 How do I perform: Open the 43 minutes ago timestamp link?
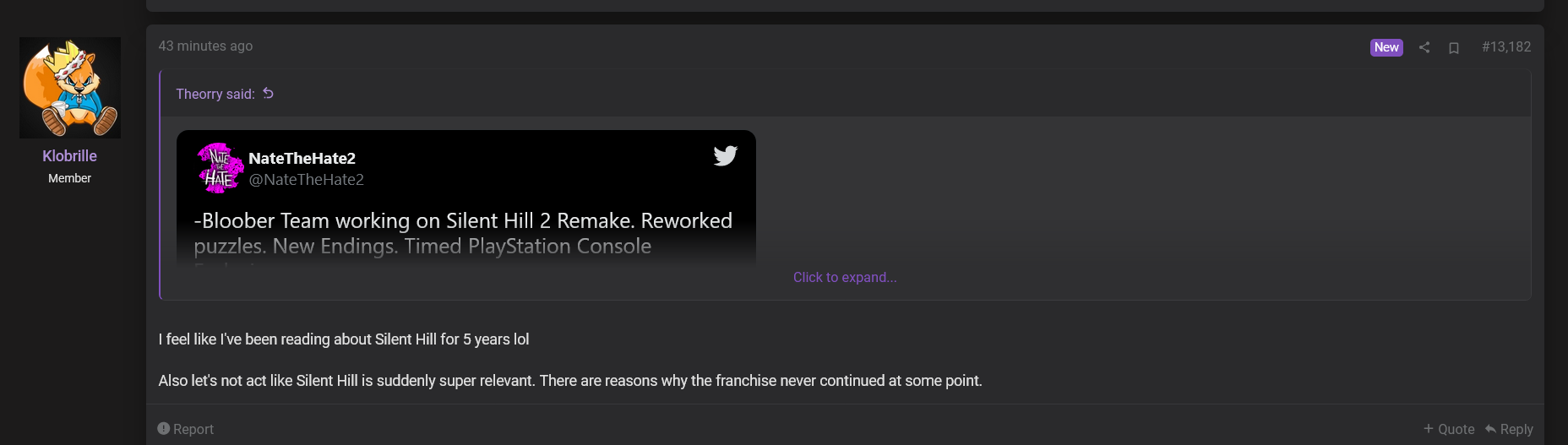205,46
